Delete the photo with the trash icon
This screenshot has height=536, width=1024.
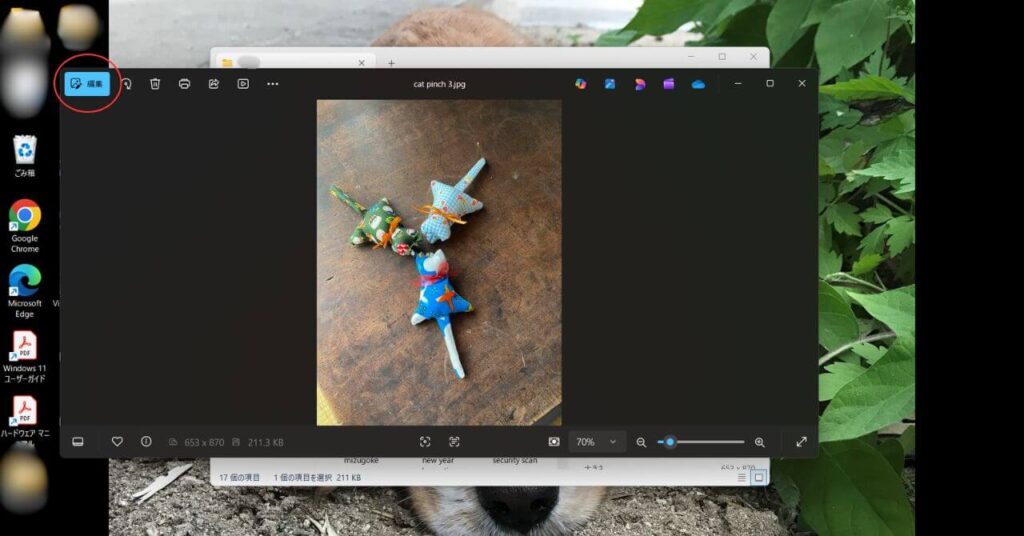pos(155,84)
